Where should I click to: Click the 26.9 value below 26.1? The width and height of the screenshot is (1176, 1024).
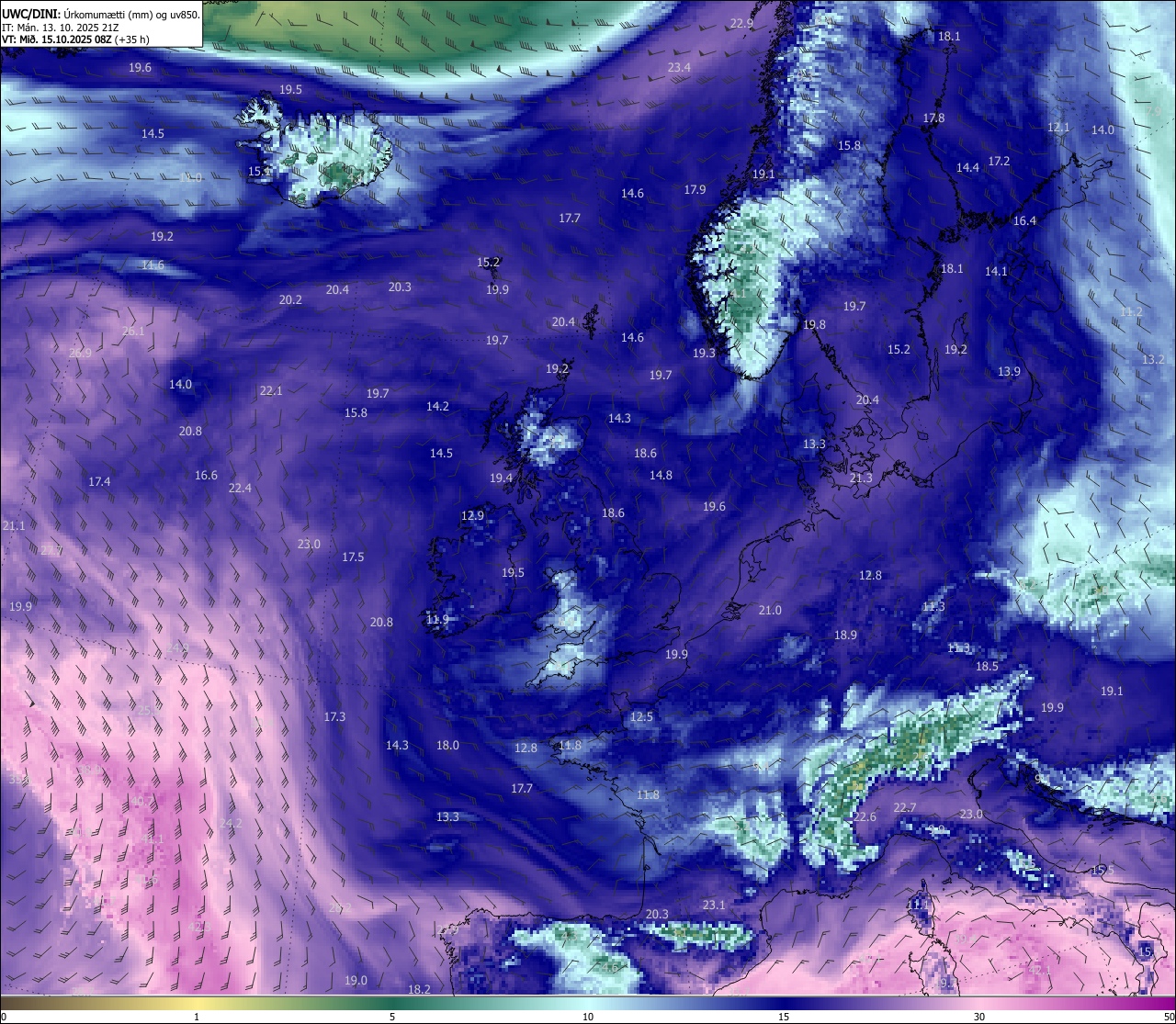(80, 353)
